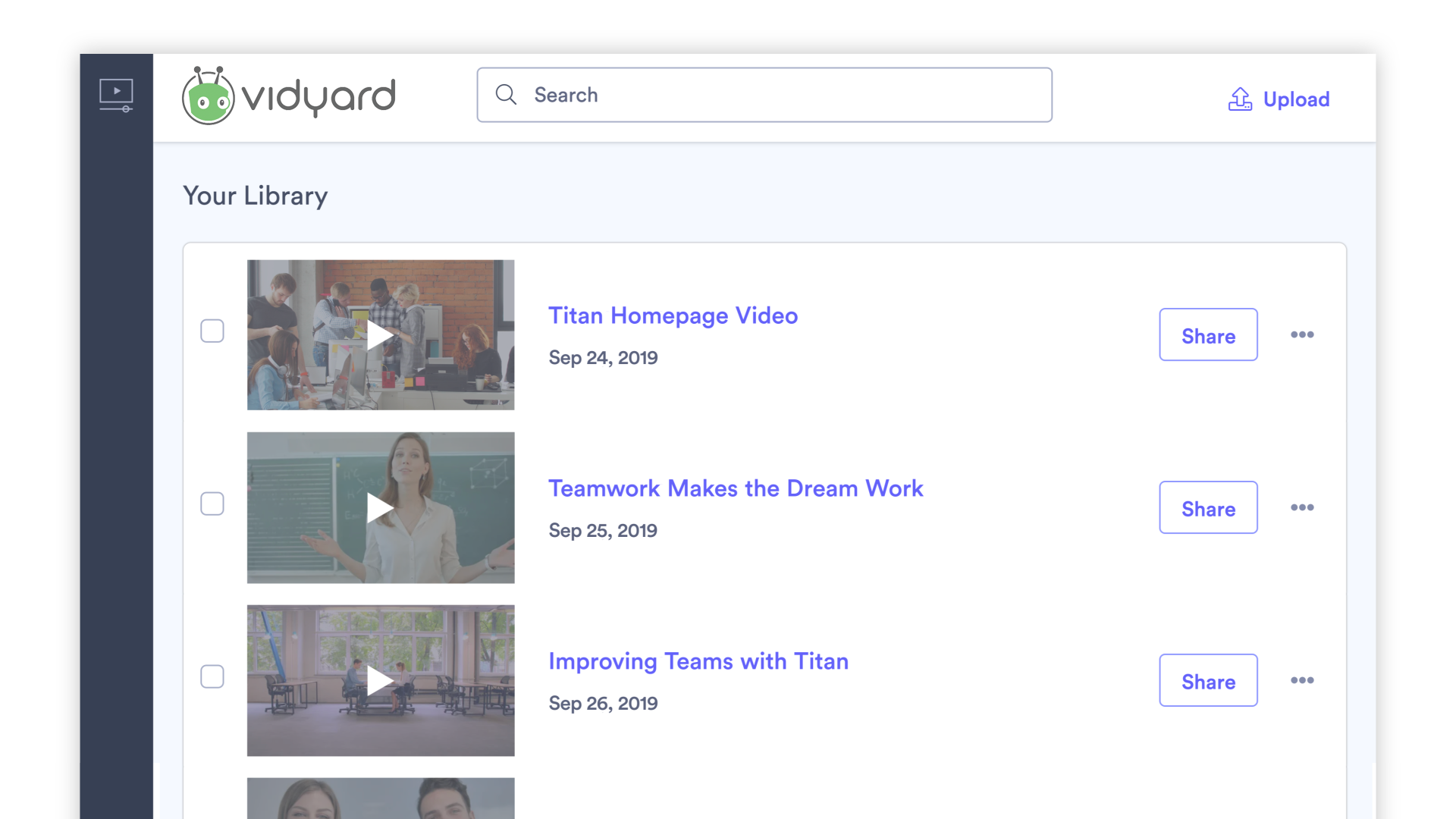Open more options for Teamwork Makes the Dream Work
This screenshot has height=819, width=1456.
pos(1302,507)
